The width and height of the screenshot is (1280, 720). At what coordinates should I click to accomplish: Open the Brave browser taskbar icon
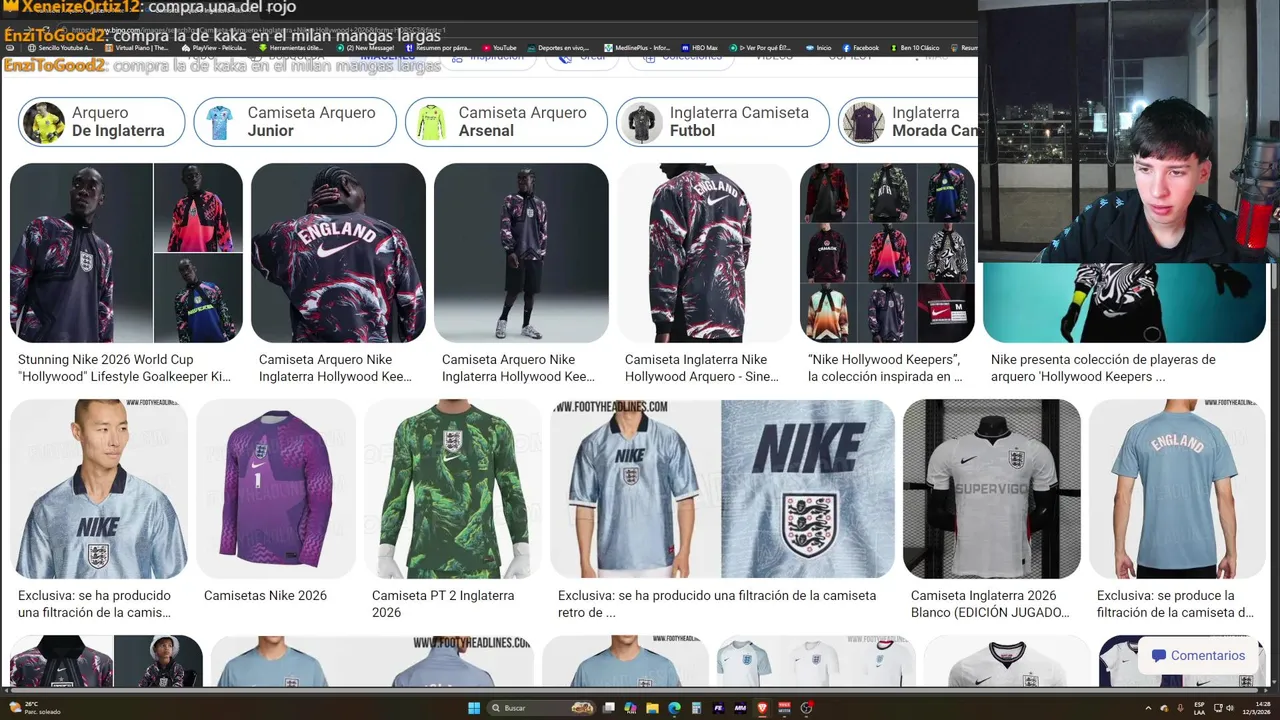(762, 708)
